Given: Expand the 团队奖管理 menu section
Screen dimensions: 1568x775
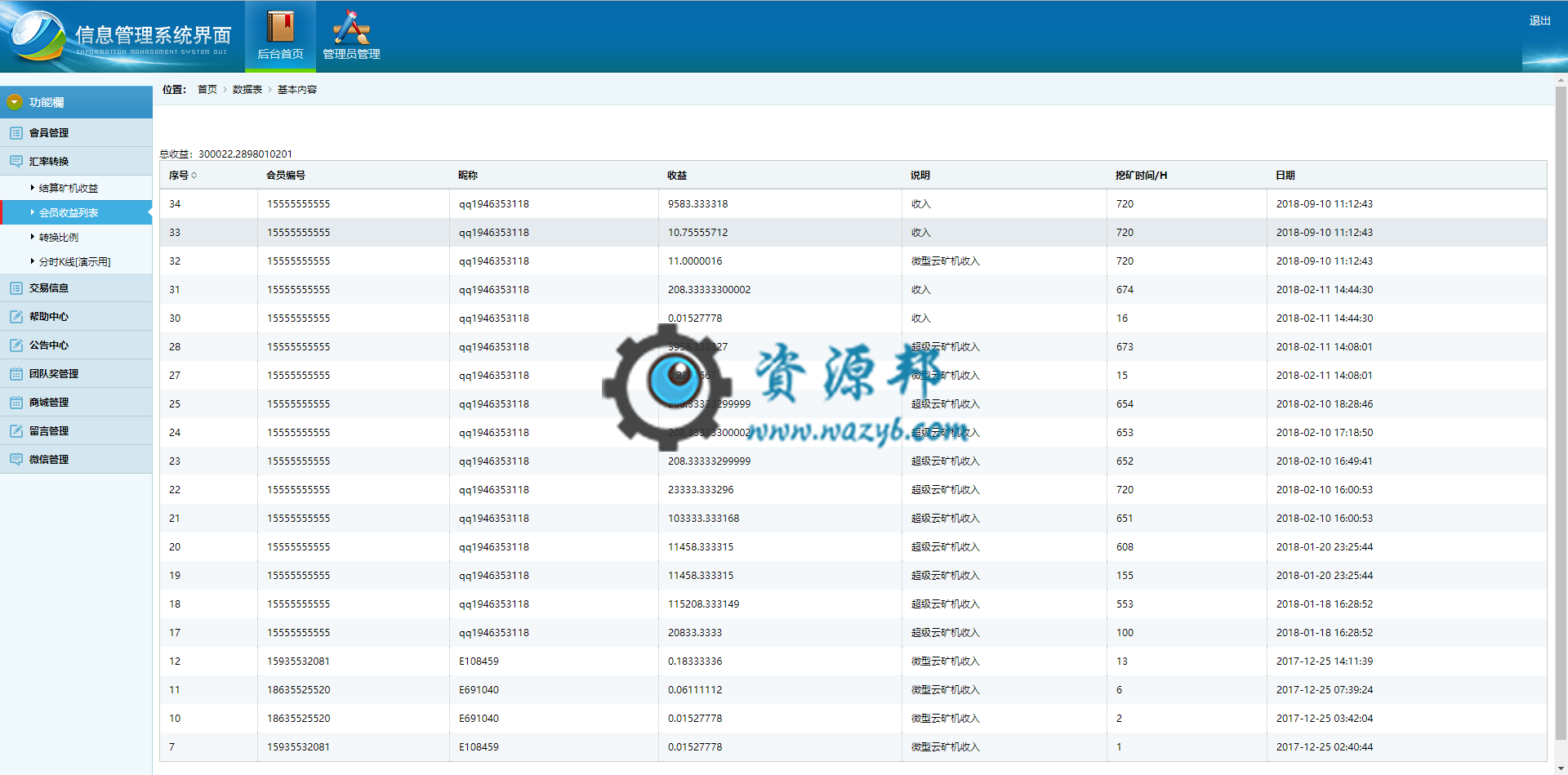Looking at the screenshot, I should pos(76,373).
